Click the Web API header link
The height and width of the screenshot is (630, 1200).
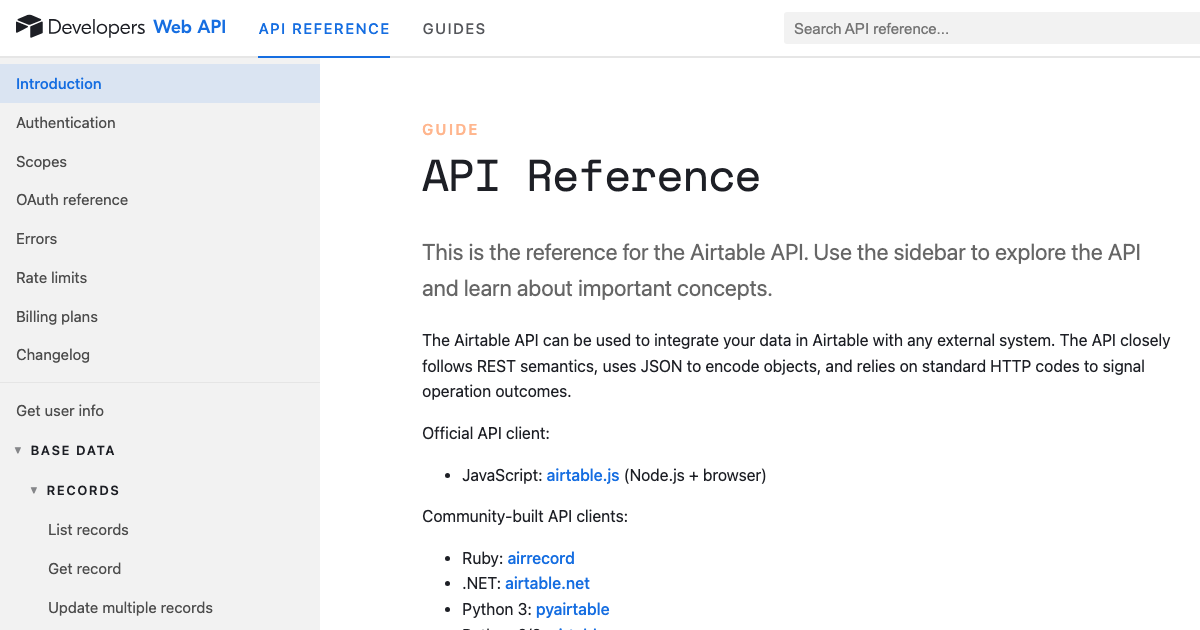pyautogui.click(x=190, y=27)
